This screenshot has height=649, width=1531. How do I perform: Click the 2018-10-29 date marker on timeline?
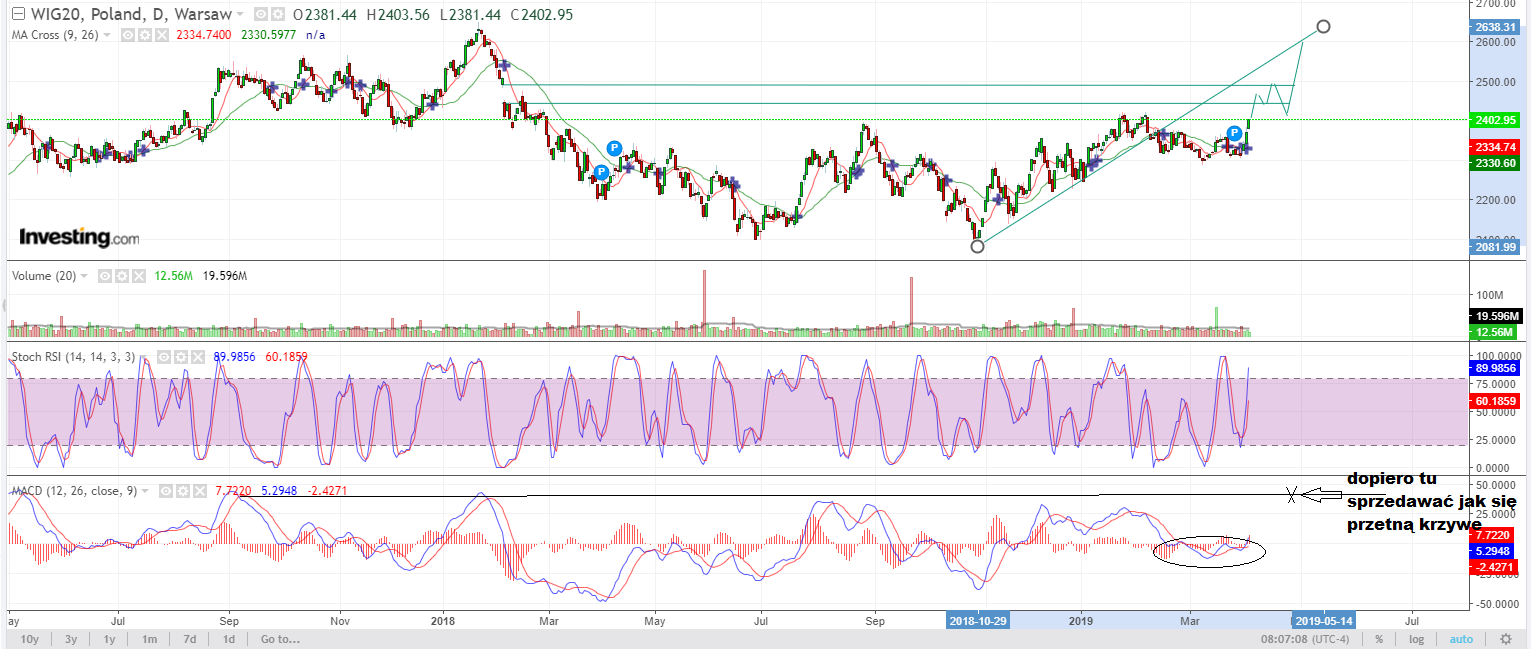click(978, 620)
